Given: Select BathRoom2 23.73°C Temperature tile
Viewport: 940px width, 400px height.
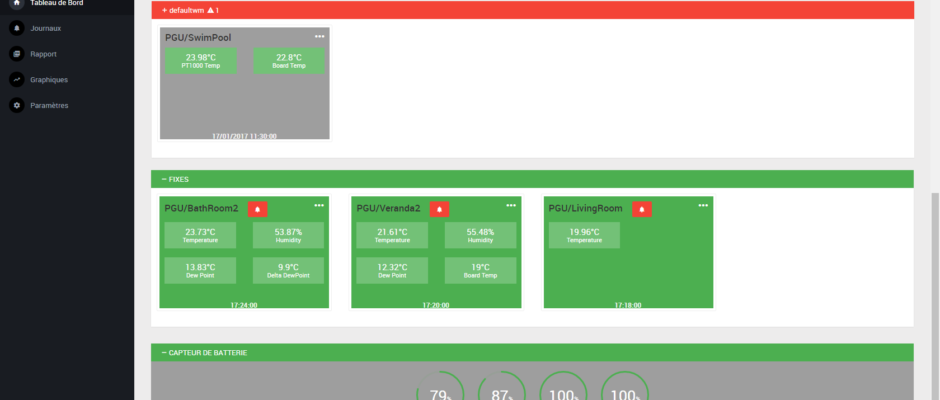Looking at the screenshot, I should click(200, 235).
